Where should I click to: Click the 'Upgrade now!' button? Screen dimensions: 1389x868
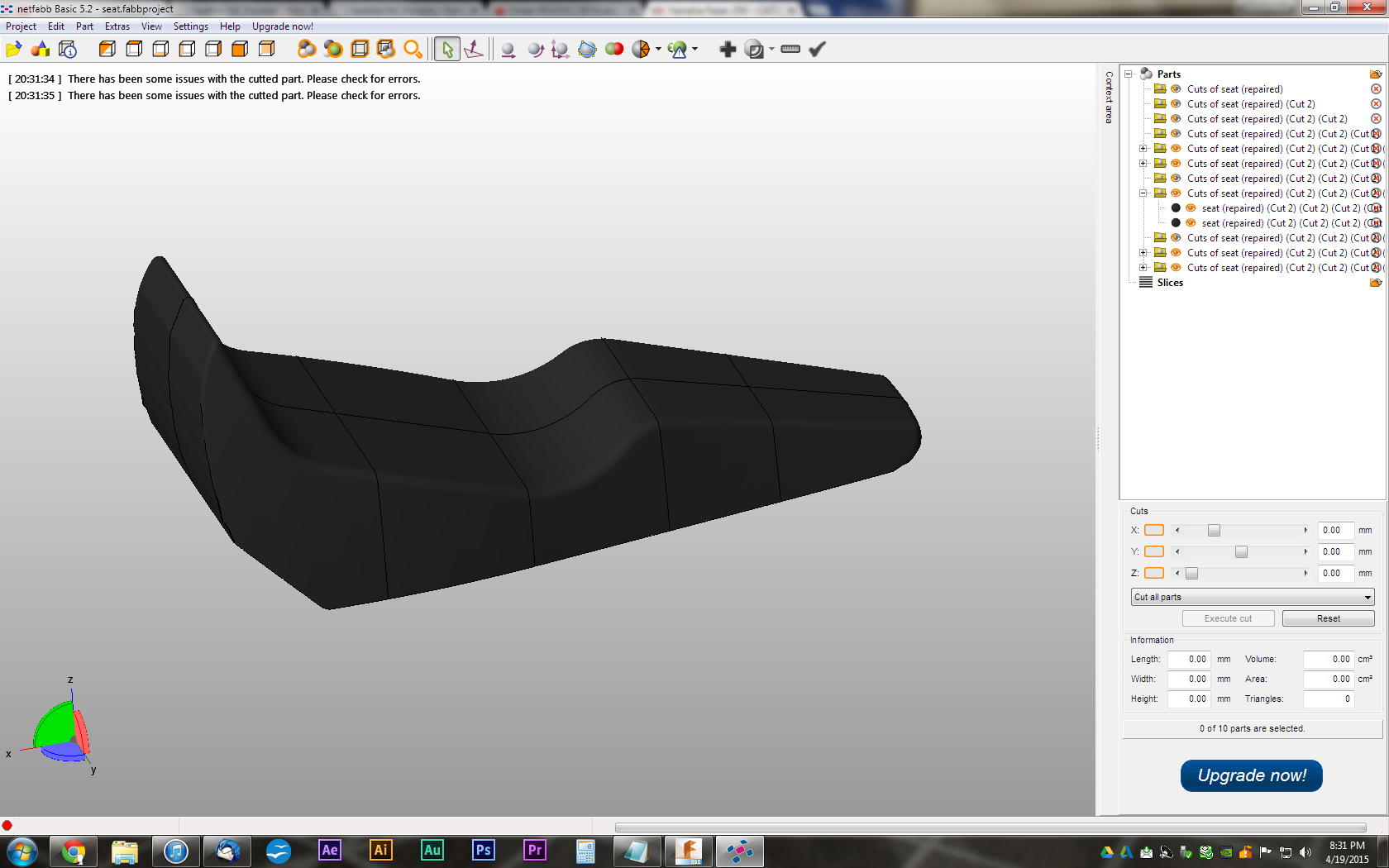(1251, 775)
